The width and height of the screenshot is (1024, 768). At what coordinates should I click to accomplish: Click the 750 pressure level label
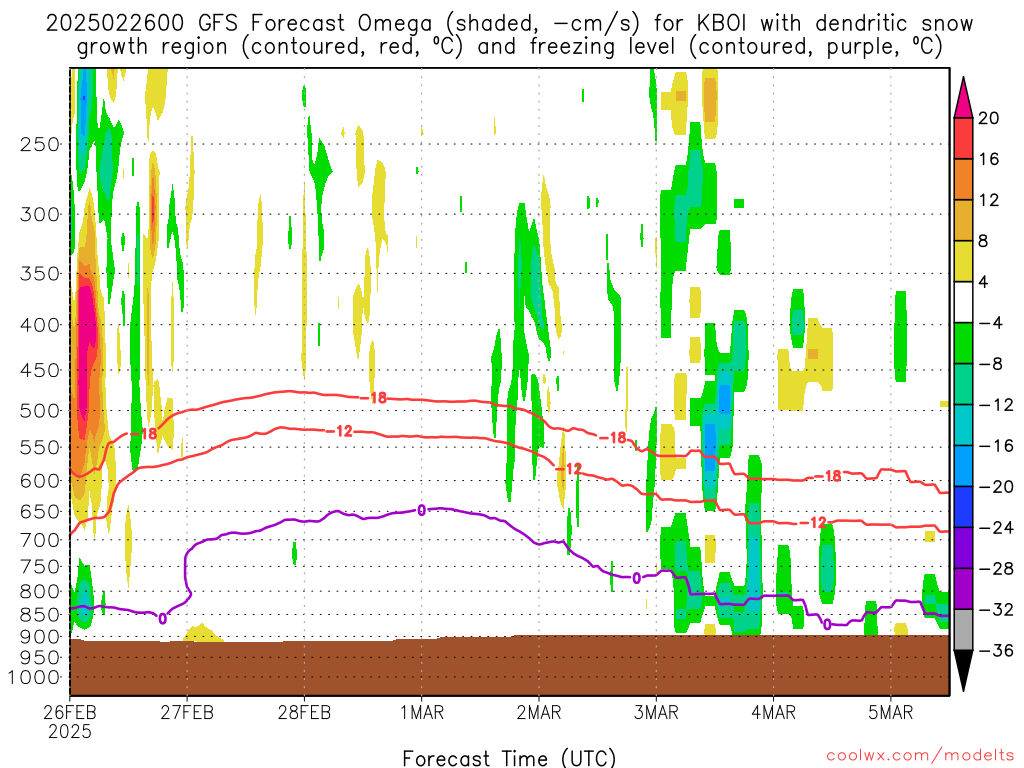[40, 567]
